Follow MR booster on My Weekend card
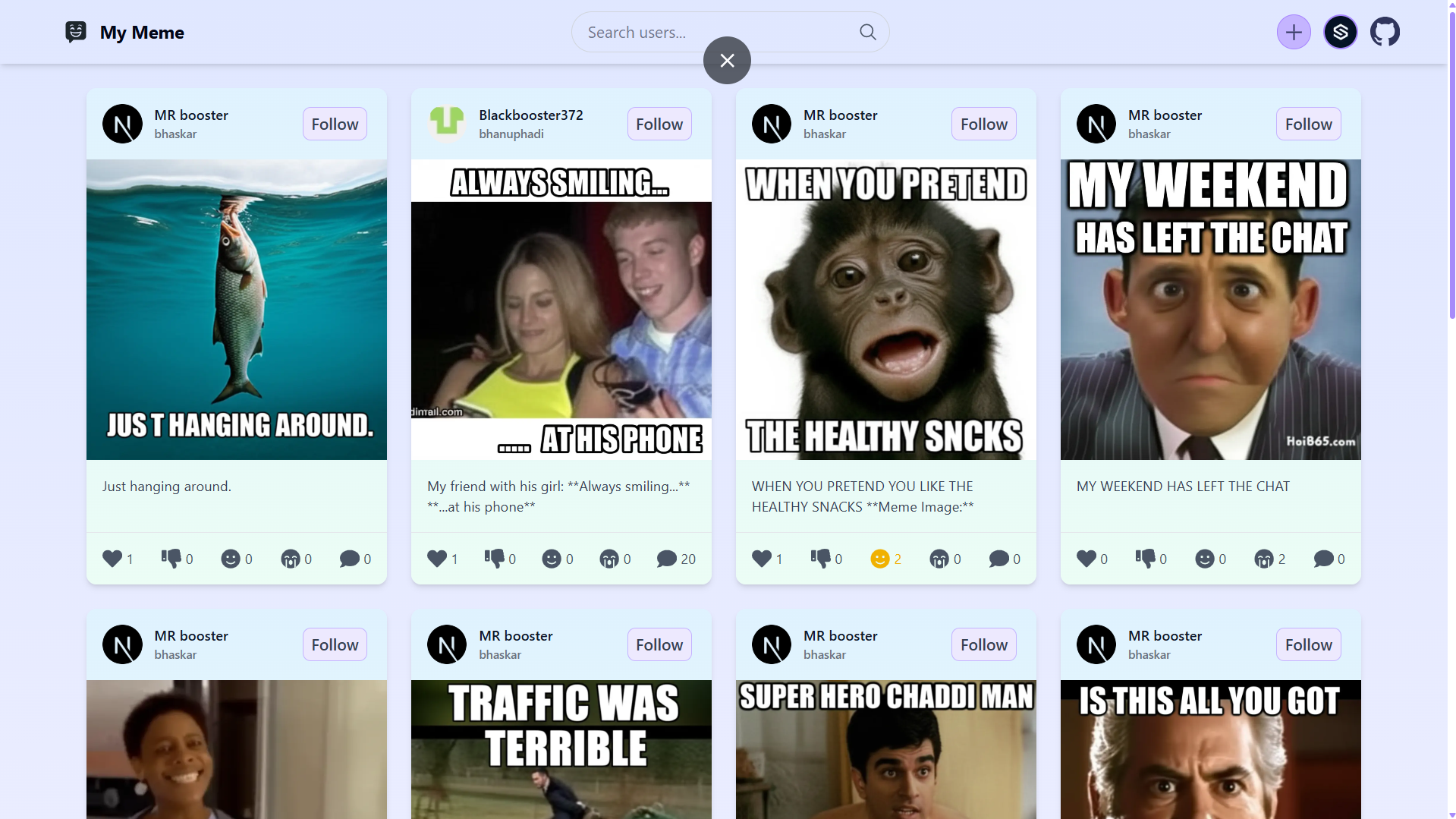 click(x=1309, y=124)
